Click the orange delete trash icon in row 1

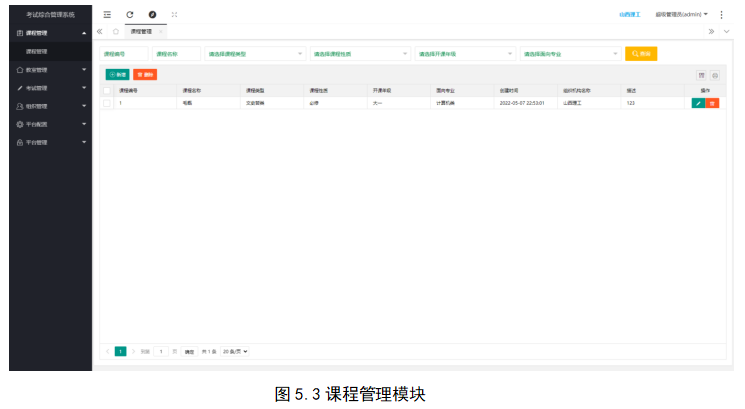tap(712, 103)
